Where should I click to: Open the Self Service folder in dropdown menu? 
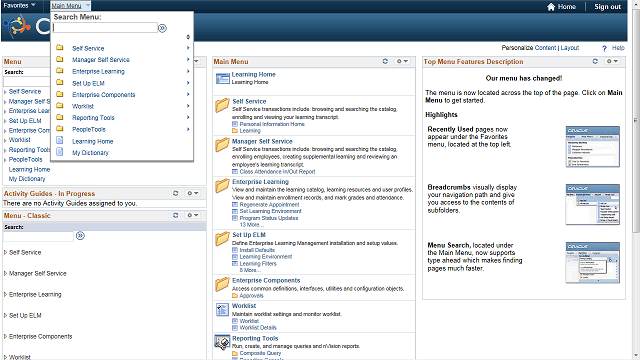(88, 48)
